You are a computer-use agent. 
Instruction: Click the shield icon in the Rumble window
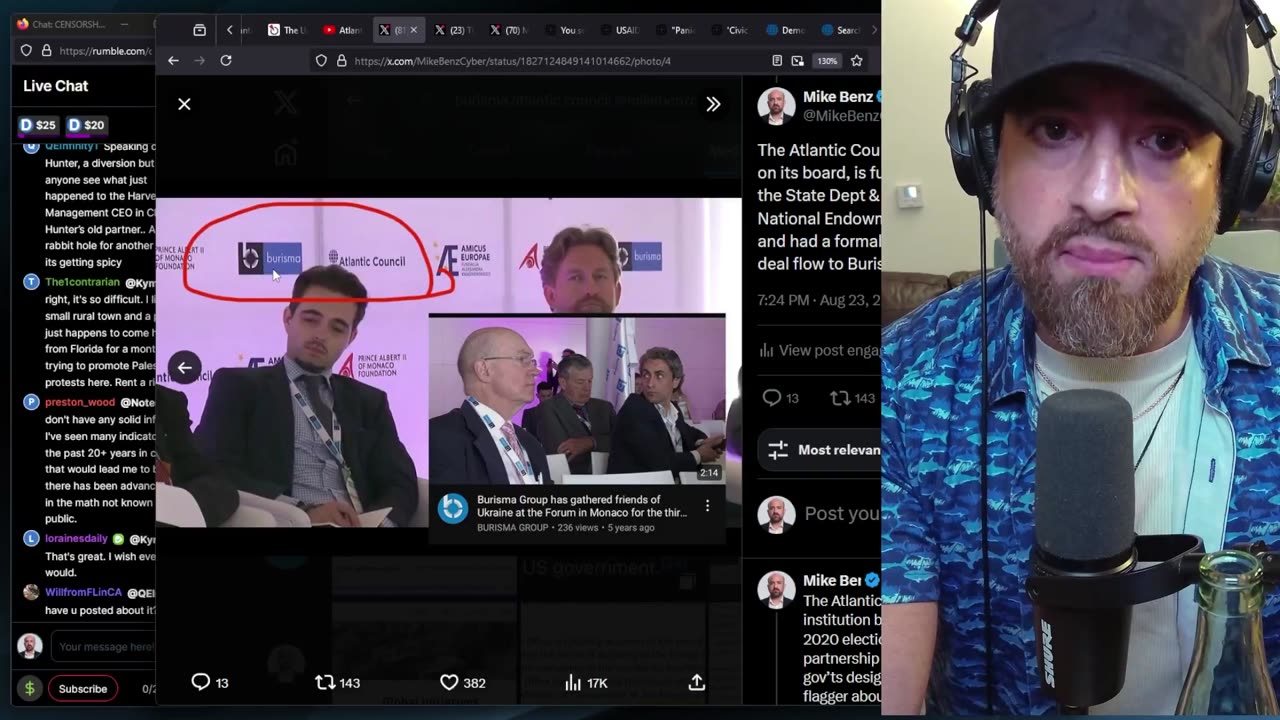[26, 50]
